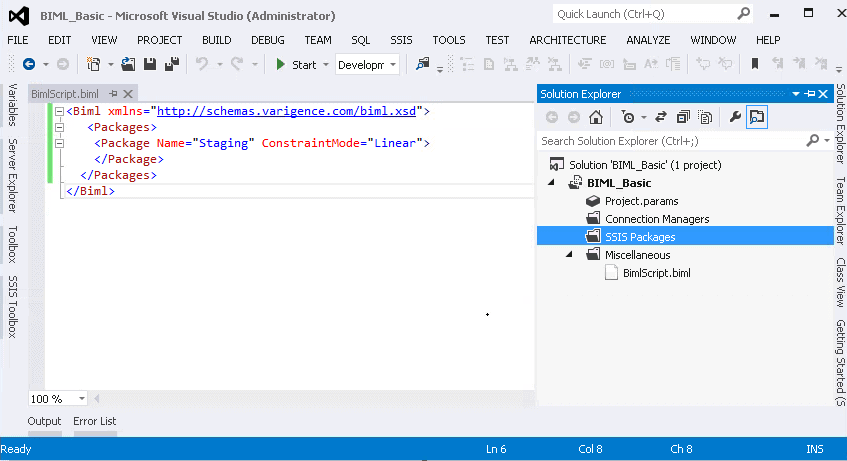Open the Navigate Backward history dropdown
The width and height of the screenshot is (847, 461).
(45, 65)
